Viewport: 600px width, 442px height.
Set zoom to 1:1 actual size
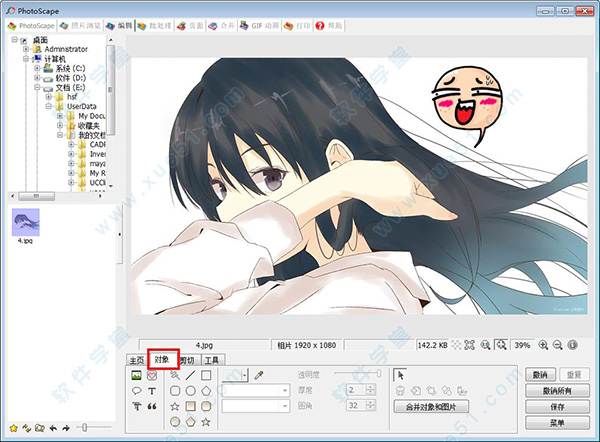click(x=486, y=345)
